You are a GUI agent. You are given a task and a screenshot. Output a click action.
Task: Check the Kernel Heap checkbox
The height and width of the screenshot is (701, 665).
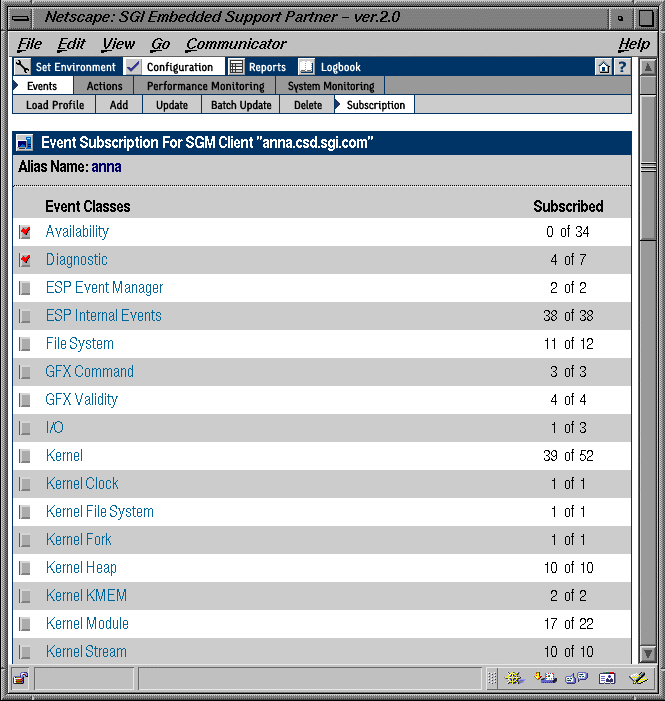click(25, 568)
